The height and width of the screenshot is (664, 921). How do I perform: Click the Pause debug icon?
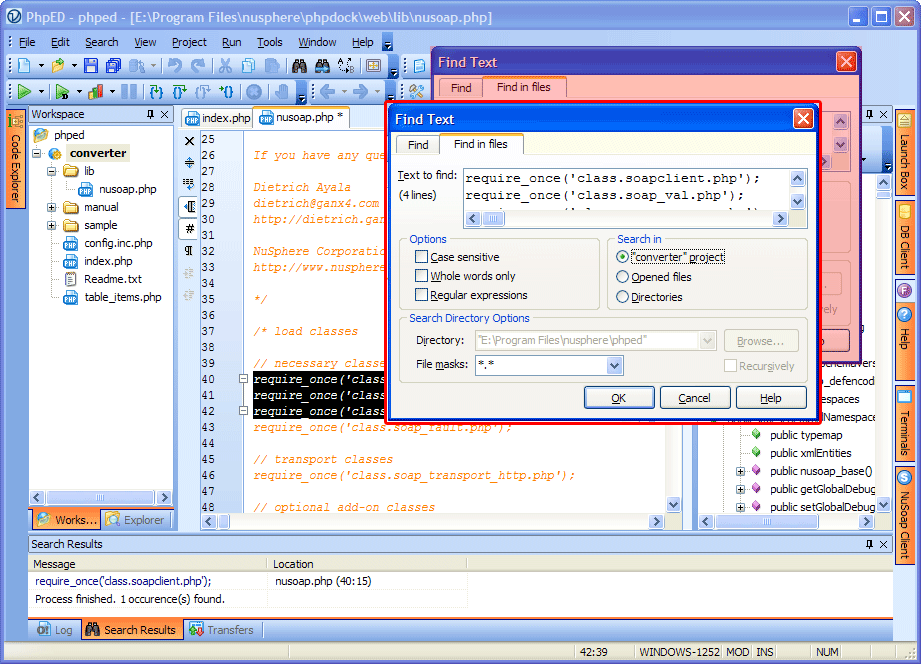[129, 91]
